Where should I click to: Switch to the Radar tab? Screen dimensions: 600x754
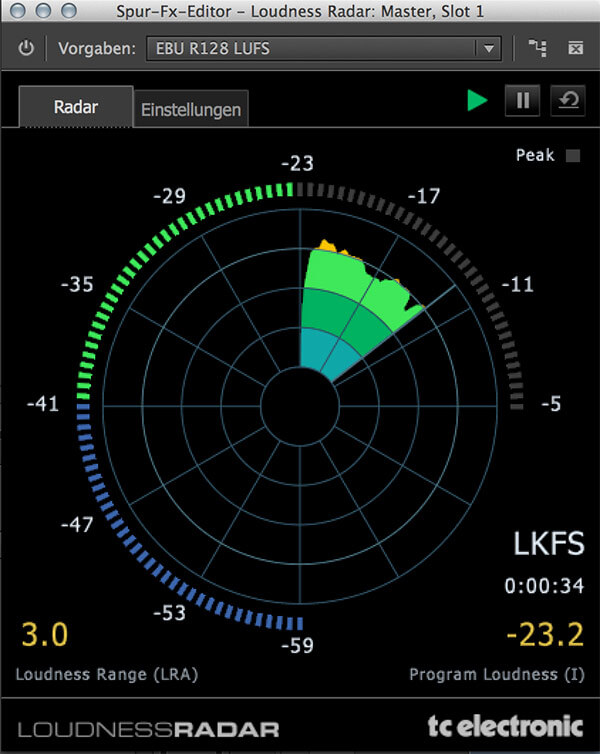75,107
